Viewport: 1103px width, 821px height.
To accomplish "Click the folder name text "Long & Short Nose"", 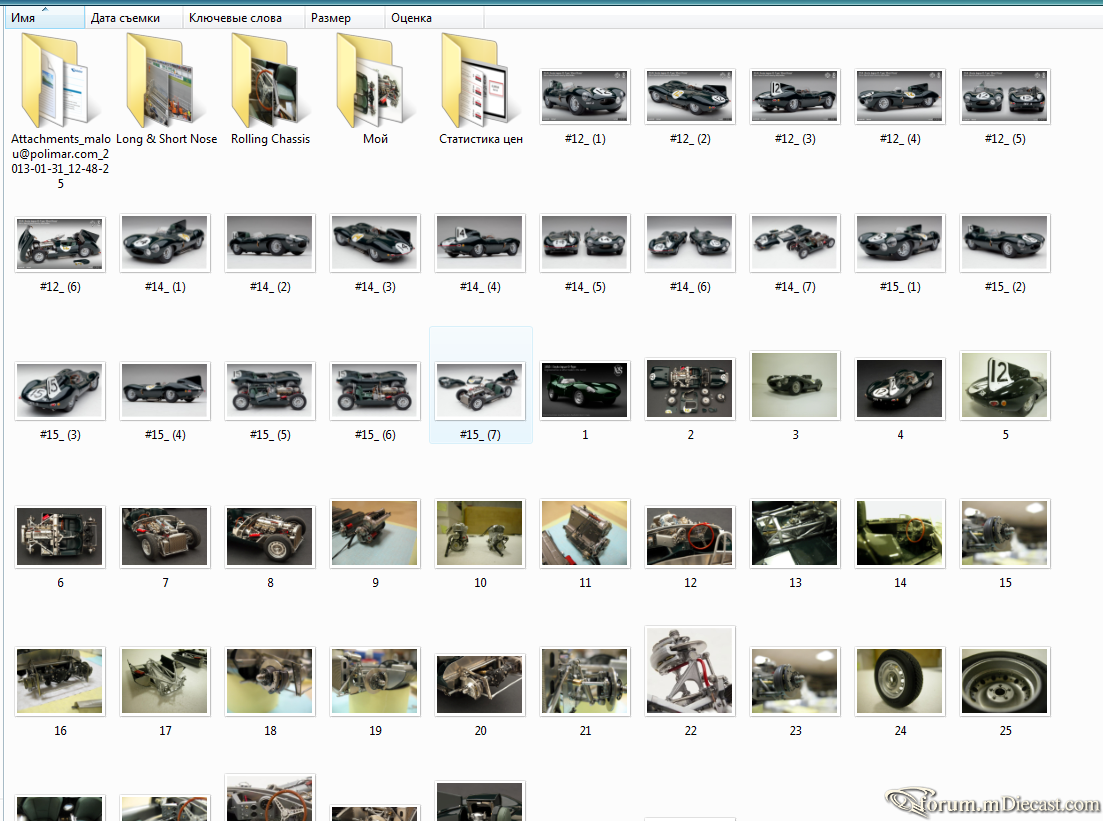I will (166, 139).
